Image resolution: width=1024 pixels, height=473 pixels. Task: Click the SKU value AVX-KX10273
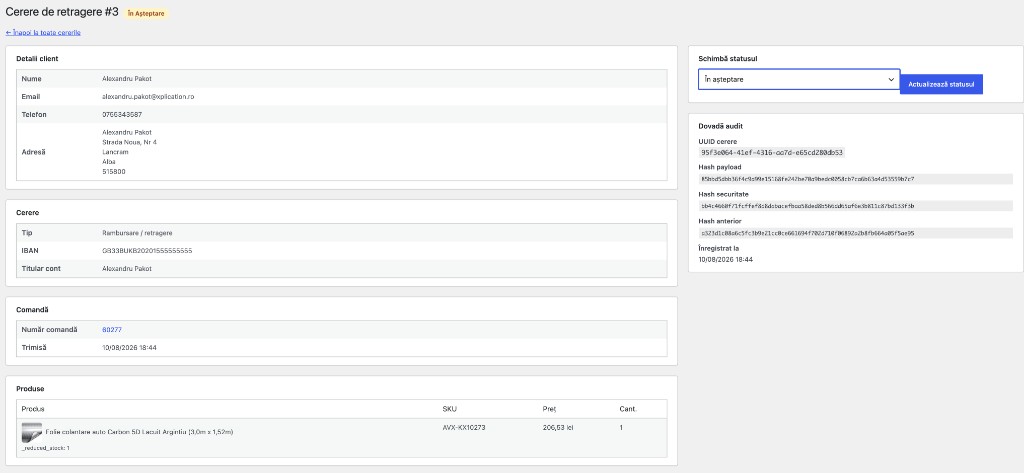(464, 427)
